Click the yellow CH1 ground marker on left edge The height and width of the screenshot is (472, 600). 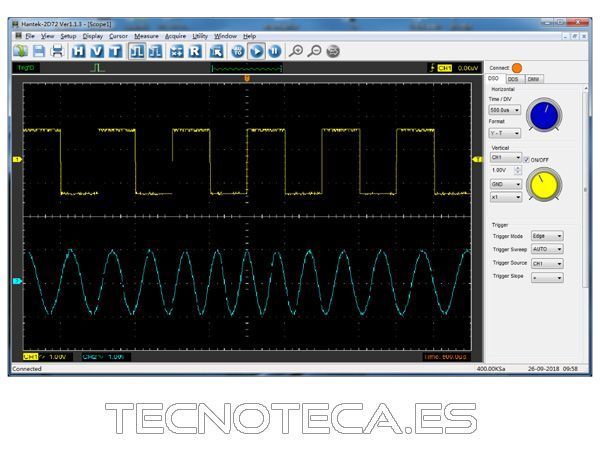(17, 159)
